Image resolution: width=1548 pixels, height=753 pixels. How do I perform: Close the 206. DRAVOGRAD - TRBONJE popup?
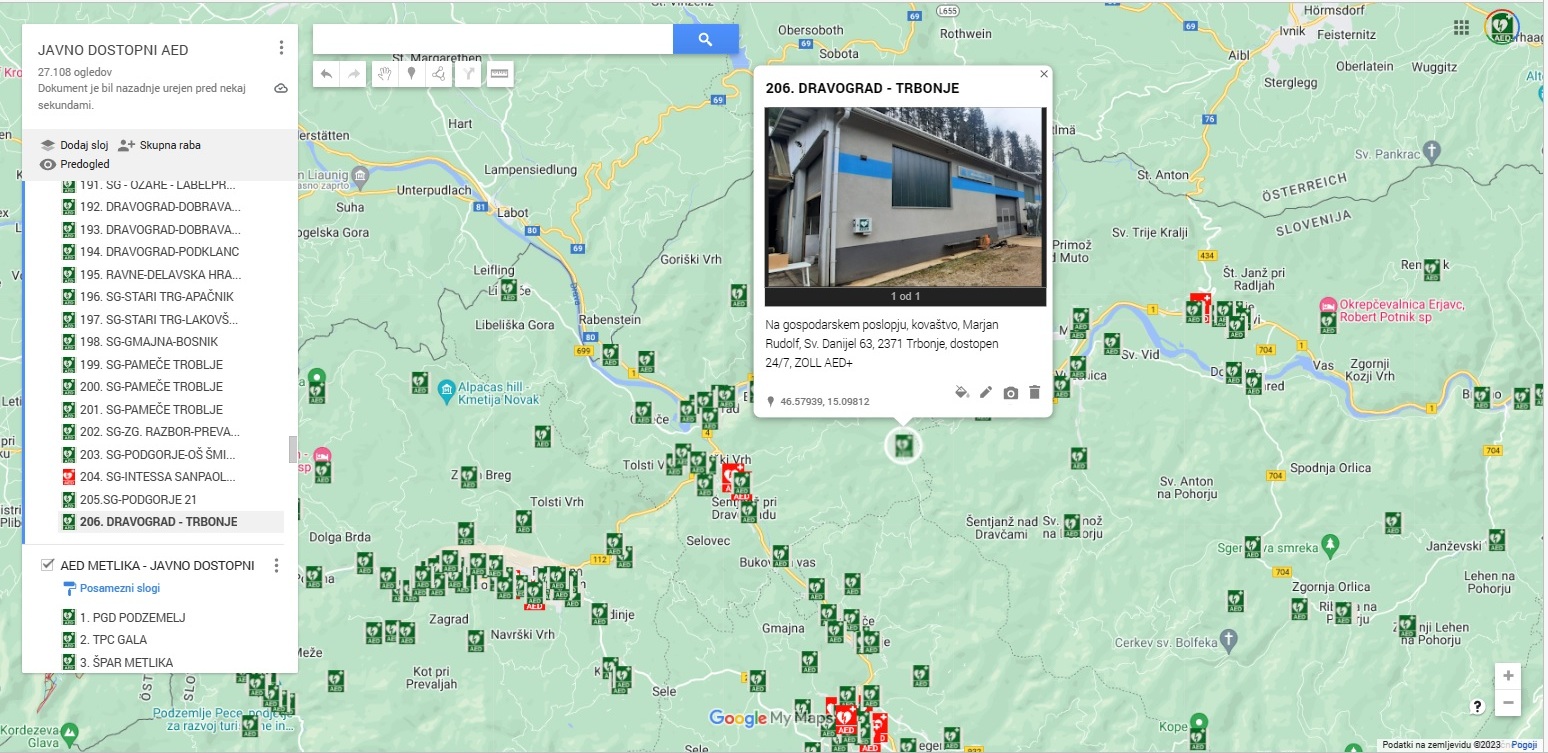pyautogui.click(x=1044, y=73)
